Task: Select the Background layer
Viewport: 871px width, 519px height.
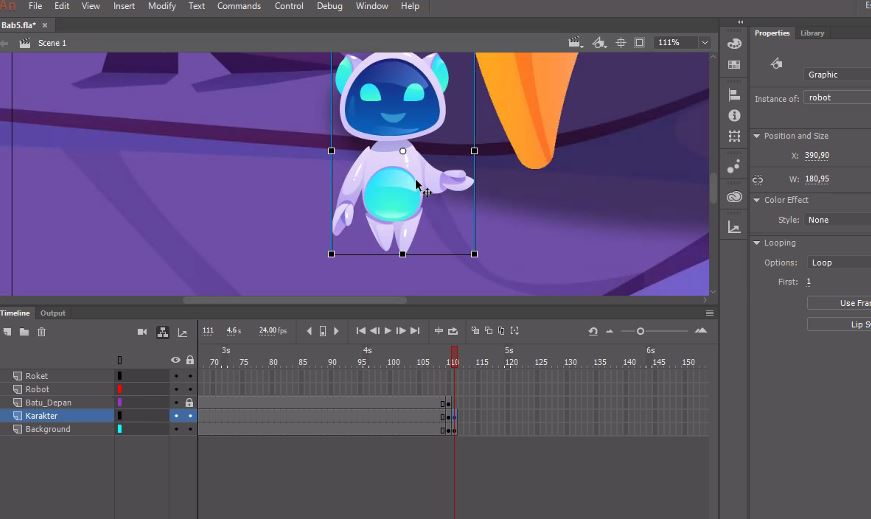Action: coord(48,429)
